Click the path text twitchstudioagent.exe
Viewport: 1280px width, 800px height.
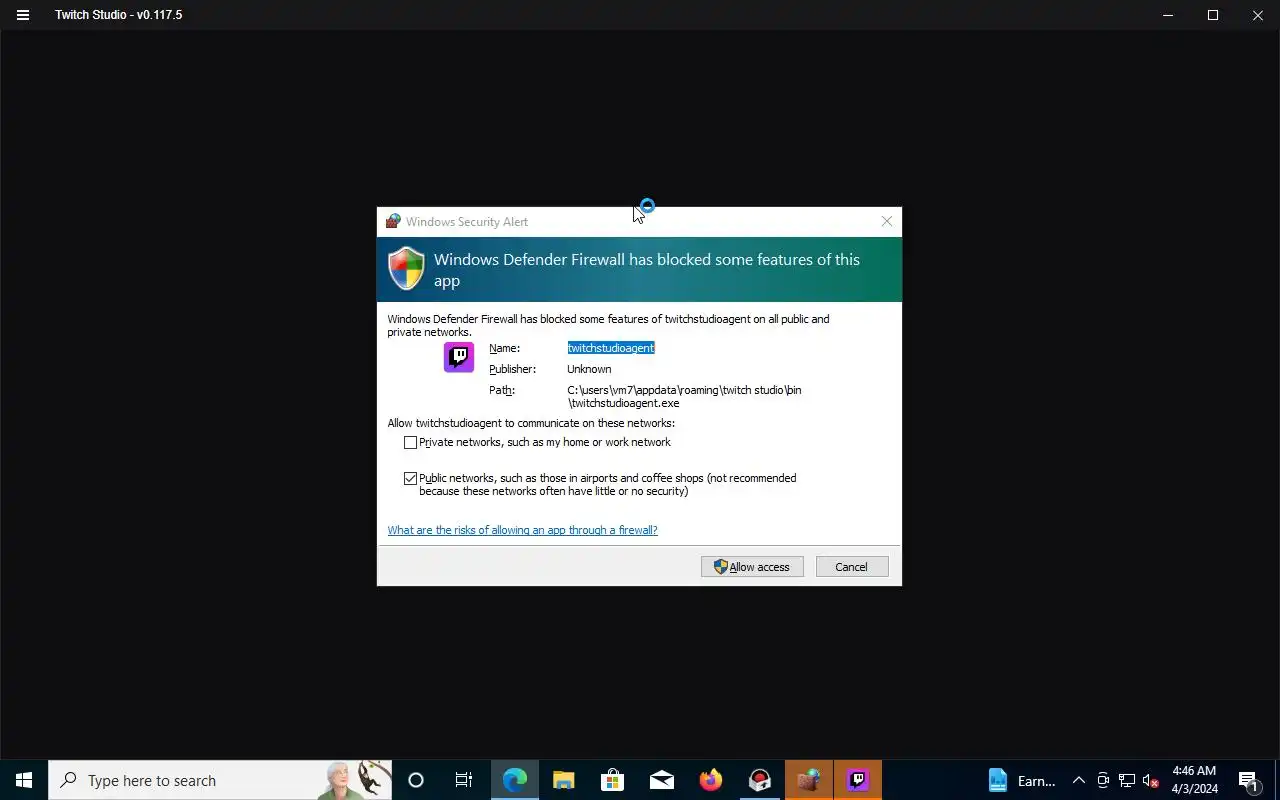tap(624, 403)
